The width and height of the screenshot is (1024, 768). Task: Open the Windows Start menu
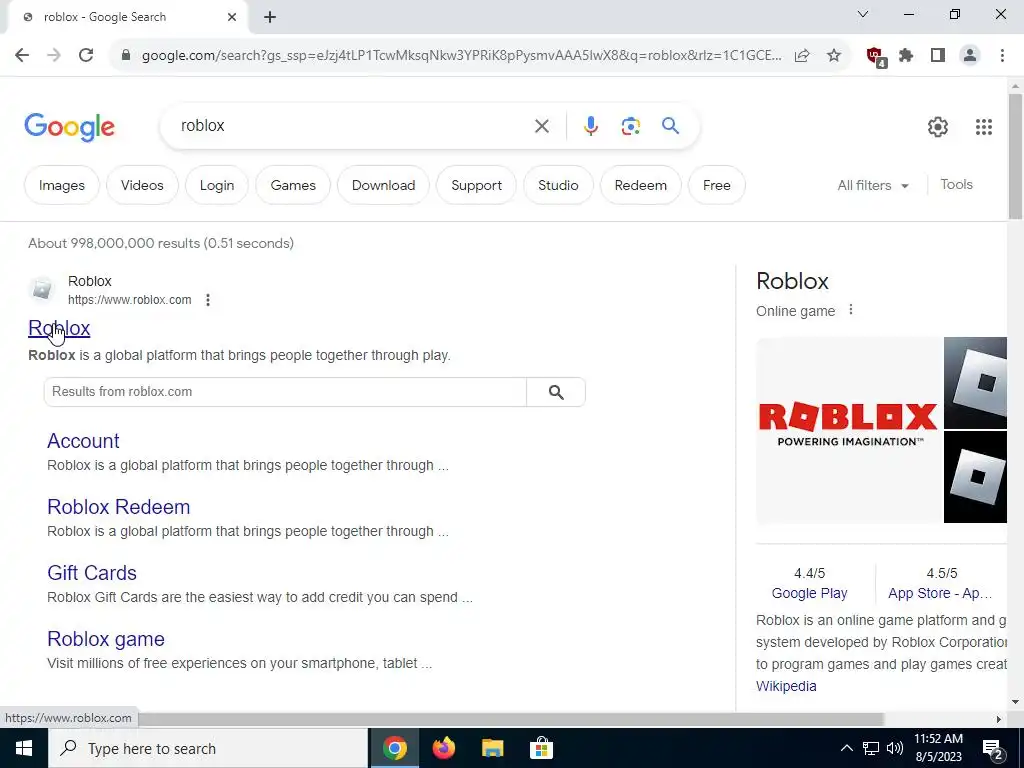click(24, 748)
